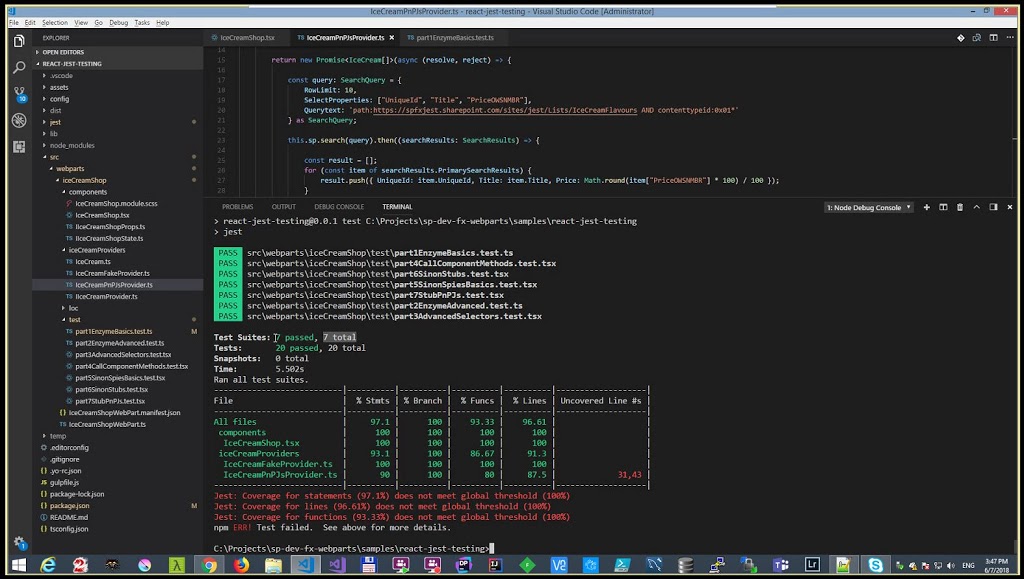Expand the temp folder
The image size is (1024, 579).
point(57,436)
